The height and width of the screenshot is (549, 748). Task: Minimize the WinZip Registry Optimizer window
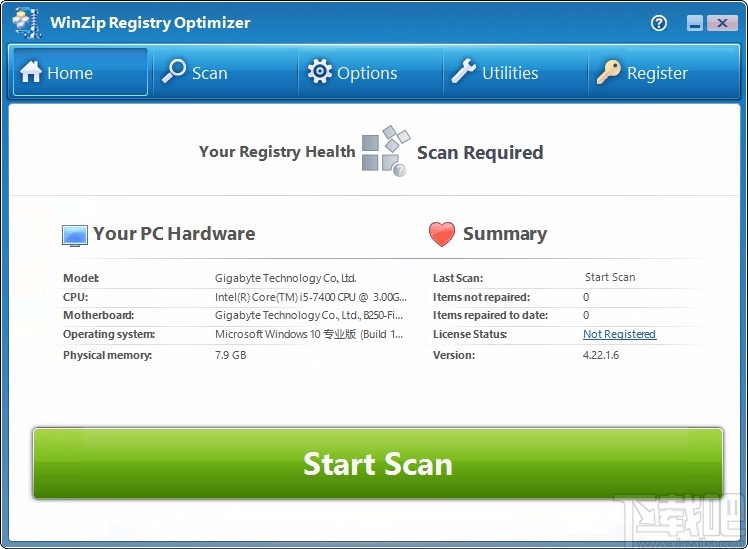tap(695, 23)
